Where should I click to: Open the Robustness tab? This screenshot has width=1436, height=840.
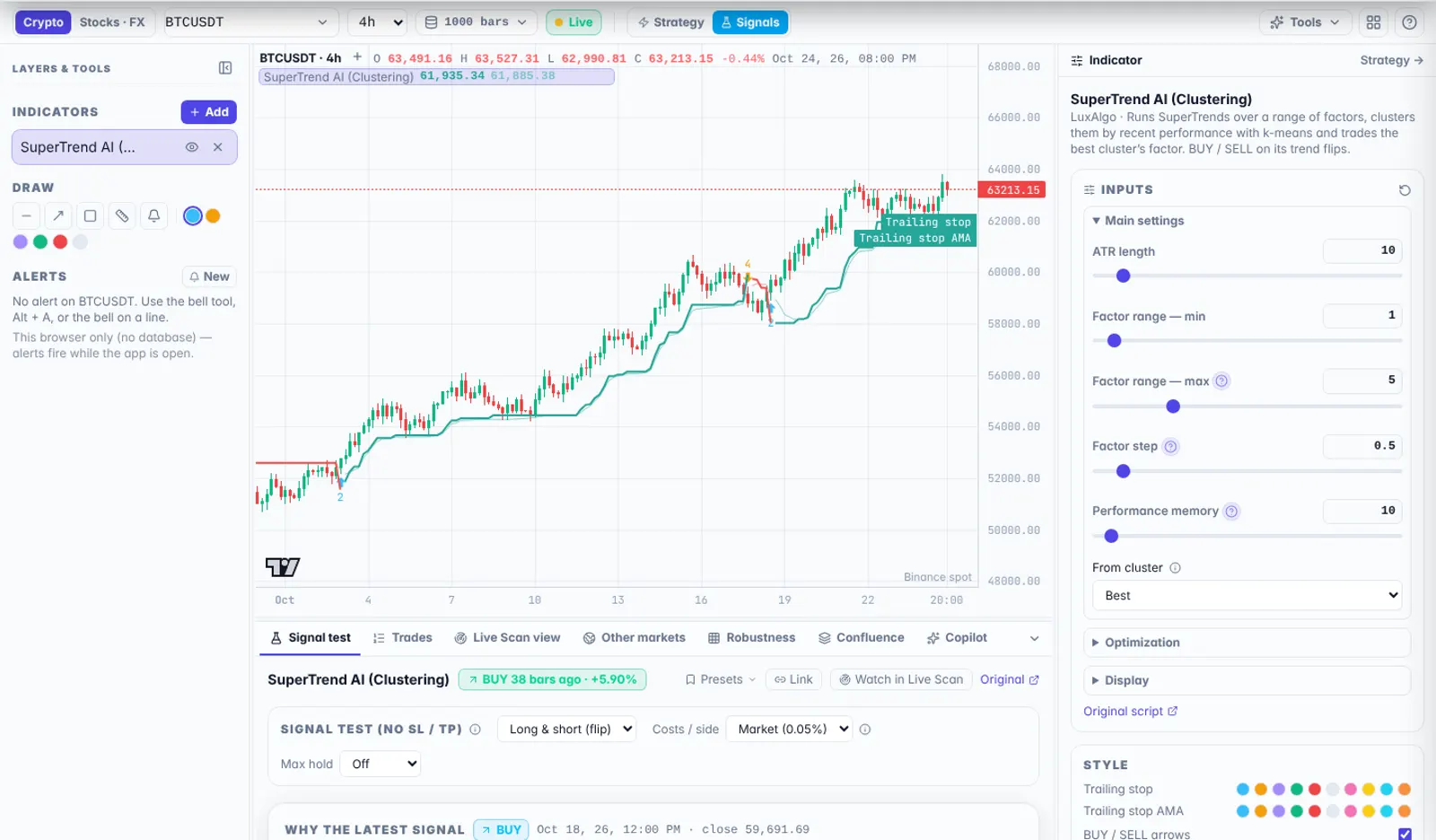pos(752,638)
